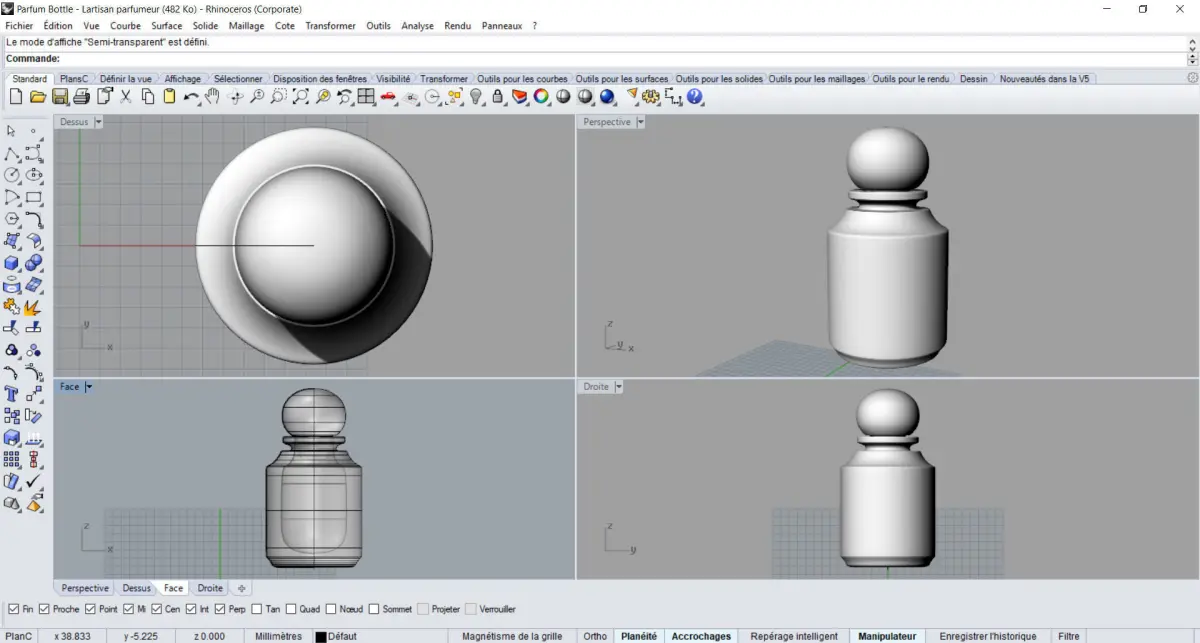The height and width of the screenshot is (643, 1200).
Task: Click the Zoom Extents icon
Action: [301, 97]
